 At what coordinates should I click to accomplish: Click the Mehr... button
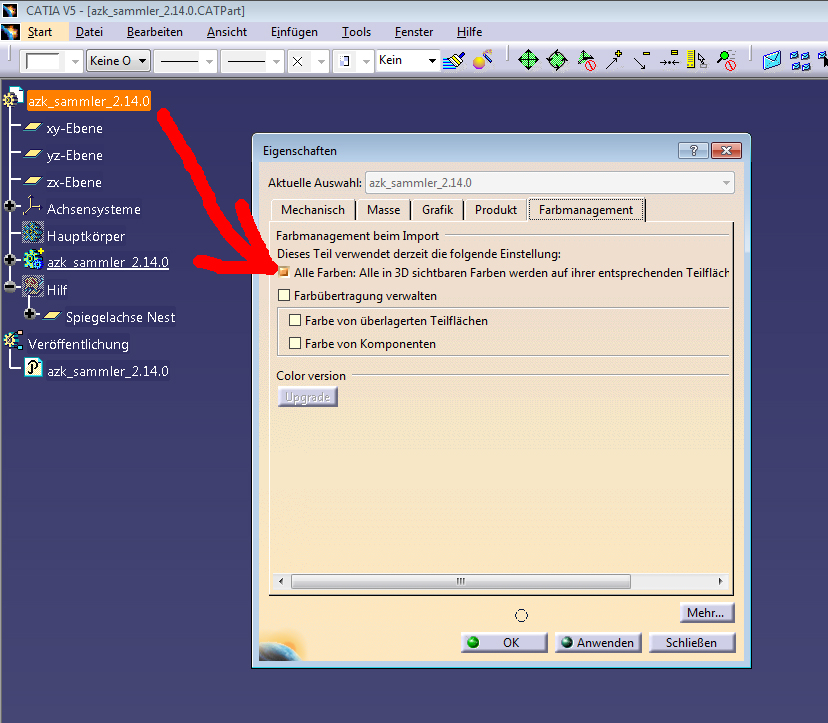707,613
